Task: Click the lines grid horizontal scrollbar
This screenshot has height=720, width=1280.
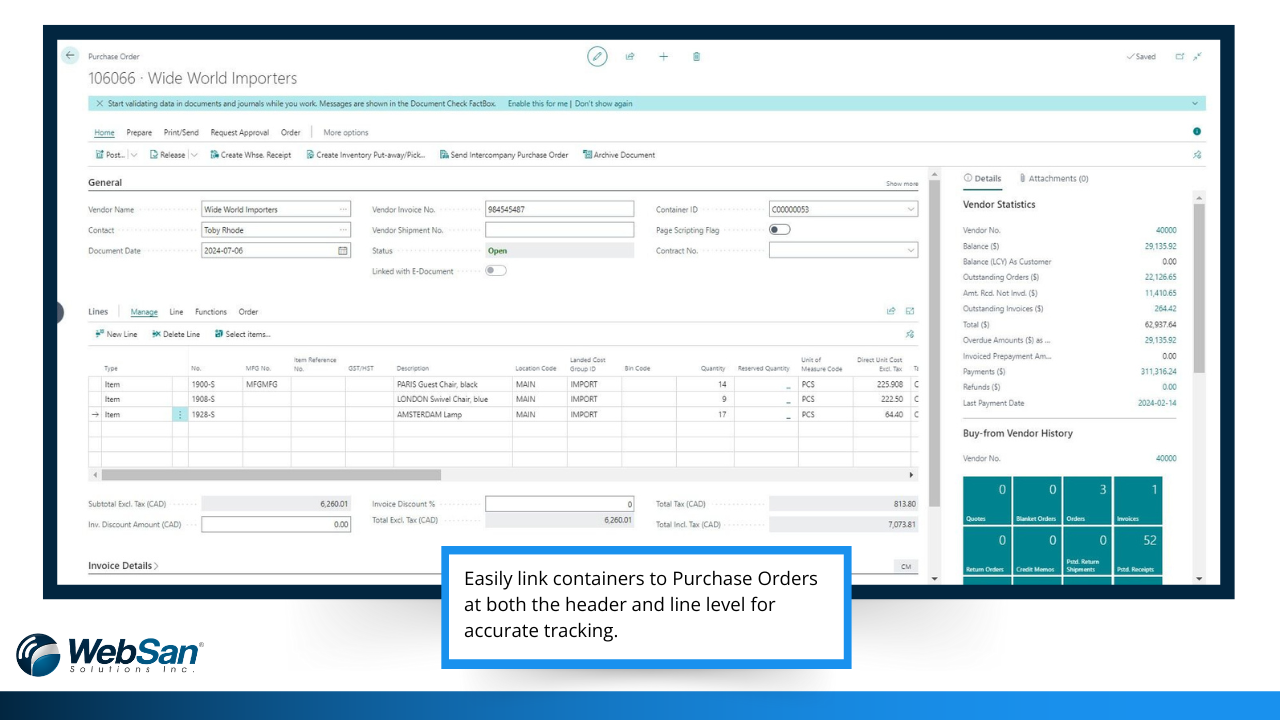Action: [271, 475]
